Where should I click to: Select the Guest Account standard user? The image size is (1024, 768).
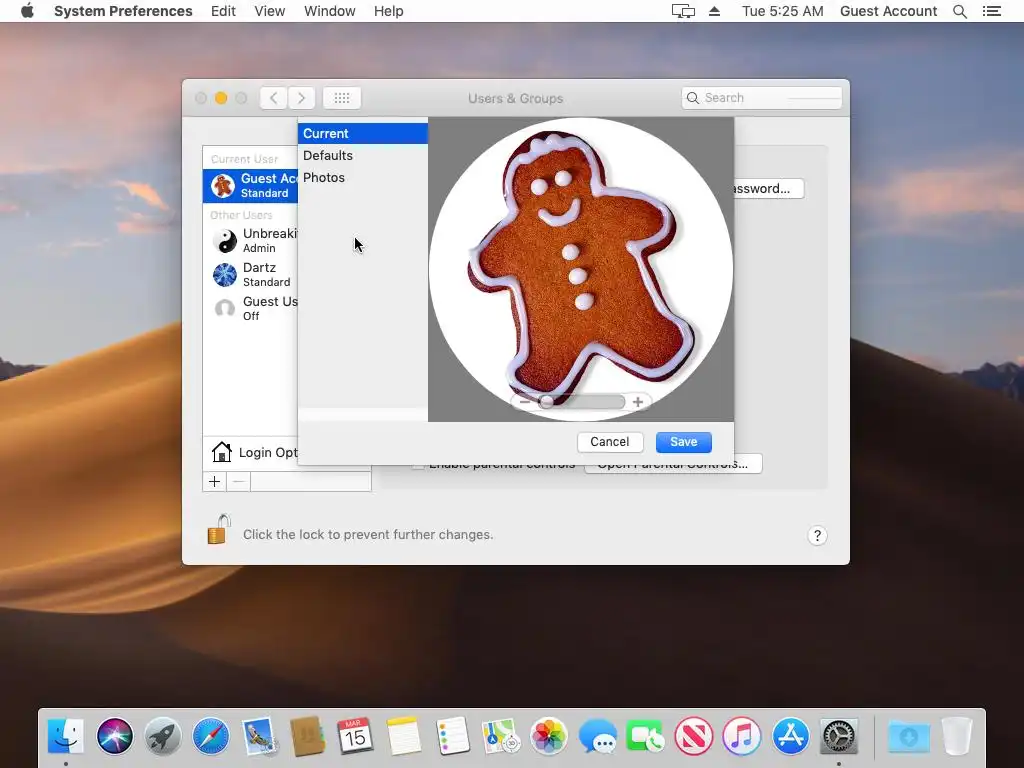pos(250,185)
